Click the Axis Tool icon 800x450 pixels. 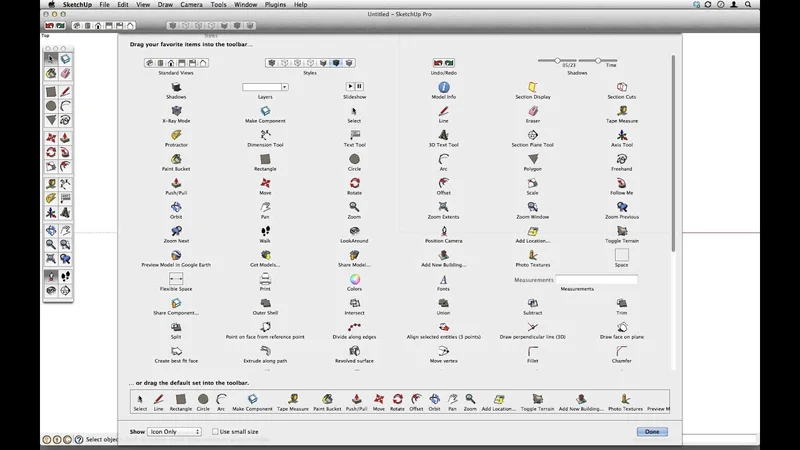(x=621, y=135)
